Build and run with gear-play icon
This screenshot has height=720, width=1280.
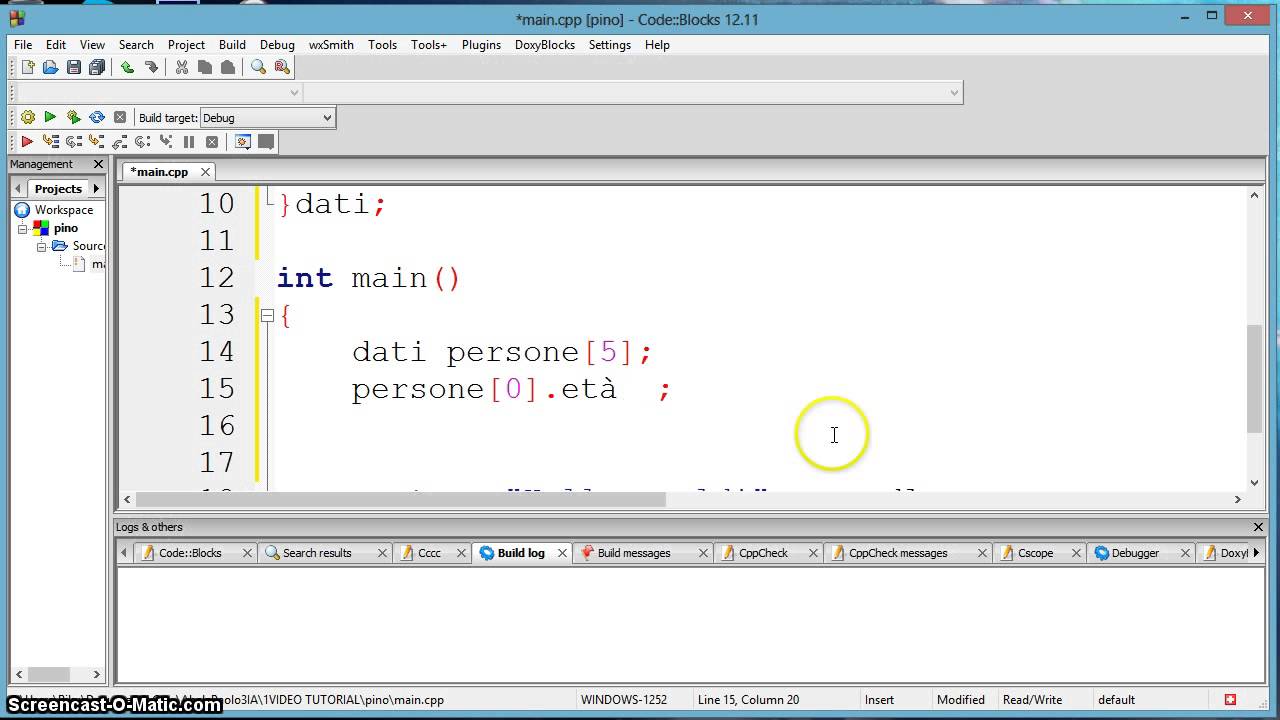click(73, 117)
